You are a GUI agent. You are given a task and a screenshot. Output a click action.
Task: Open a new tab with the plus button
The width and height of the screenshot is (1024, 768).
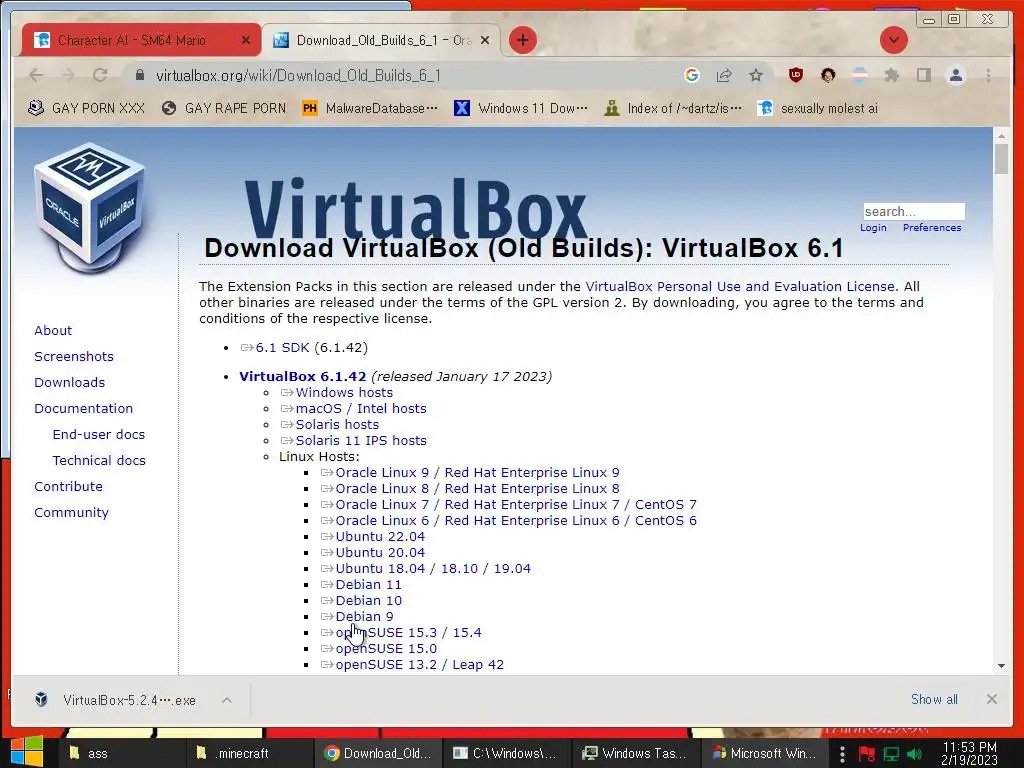pos(522,40)
